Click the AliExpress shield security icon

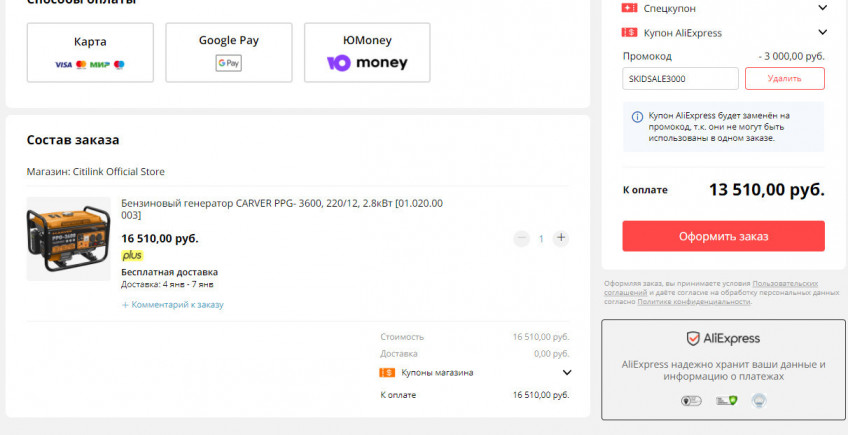coord(692,339)
